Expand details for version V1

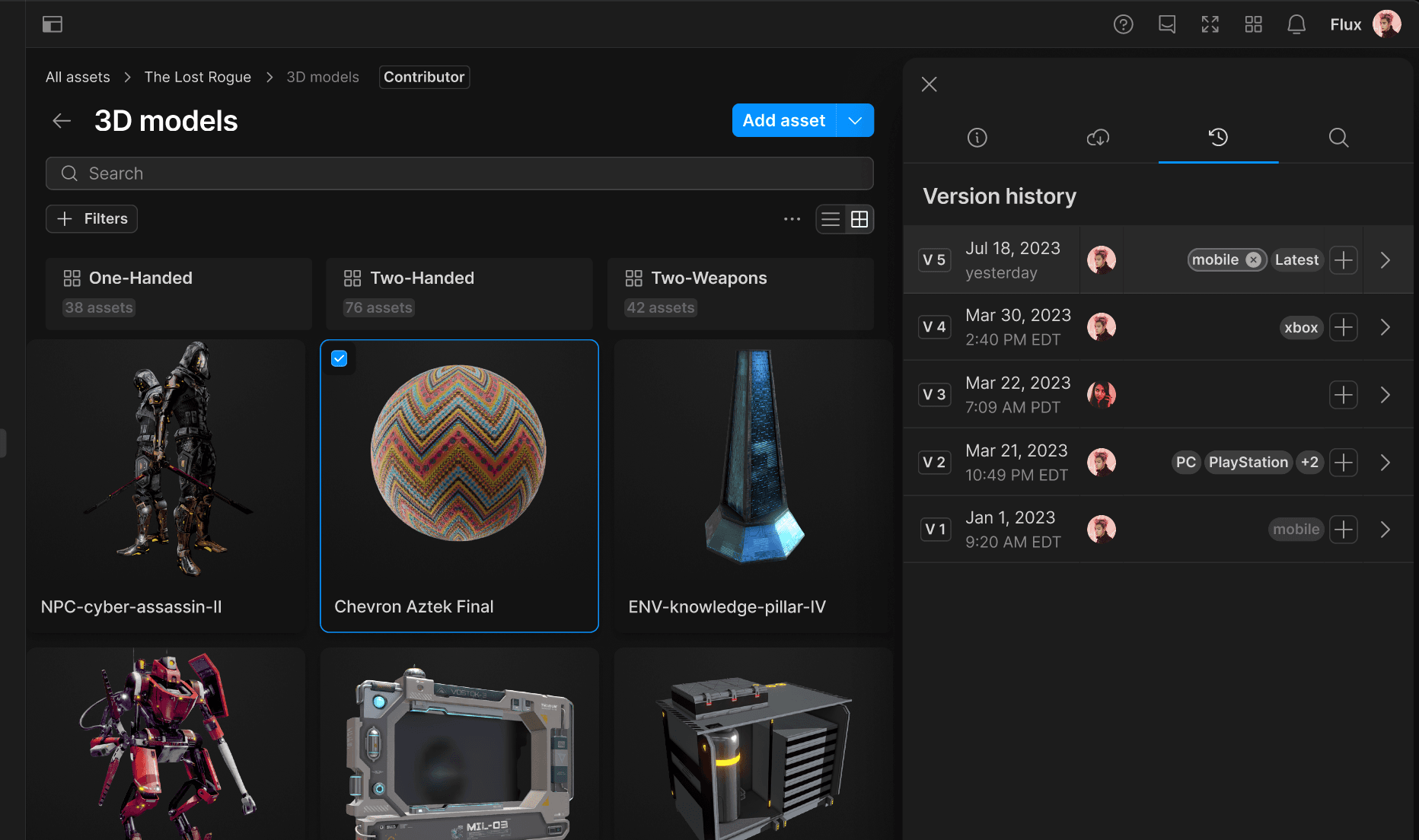(x=1386, y=529)
